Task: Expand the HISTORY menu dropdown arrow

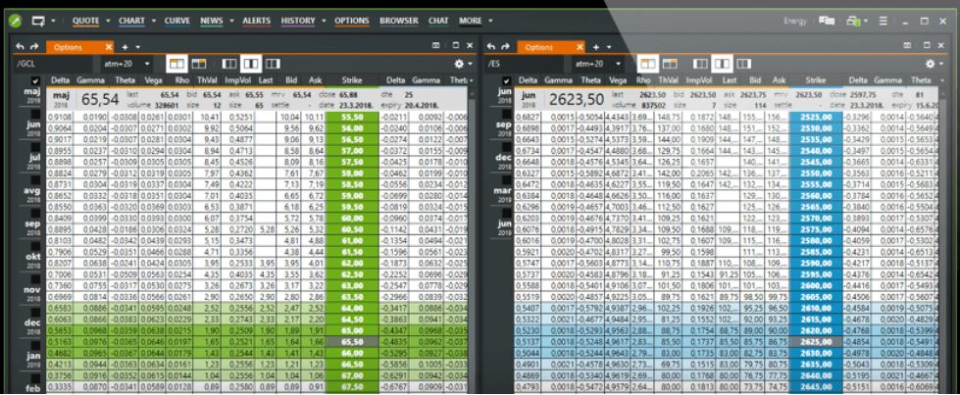Action: [324, 21]
